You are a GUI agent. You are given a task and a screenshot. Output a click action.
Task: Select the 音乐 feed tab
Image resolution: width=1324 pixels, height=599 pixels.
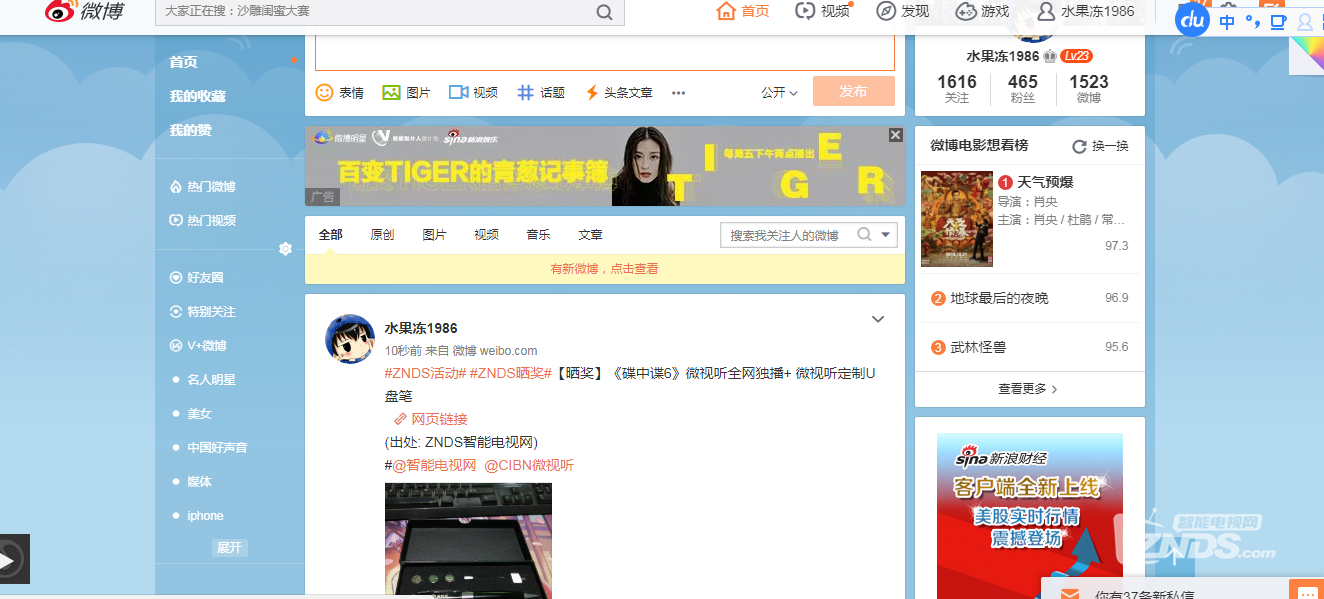coord(538,235)
